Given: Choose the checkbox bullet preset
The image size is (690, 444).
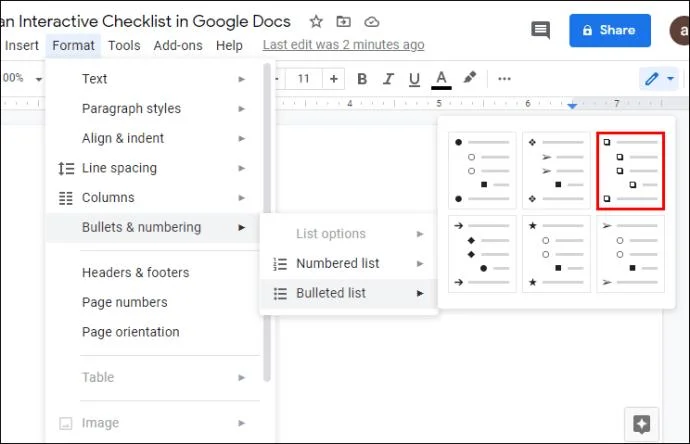Looking at the screenshot, I should (x=630, y=170).
